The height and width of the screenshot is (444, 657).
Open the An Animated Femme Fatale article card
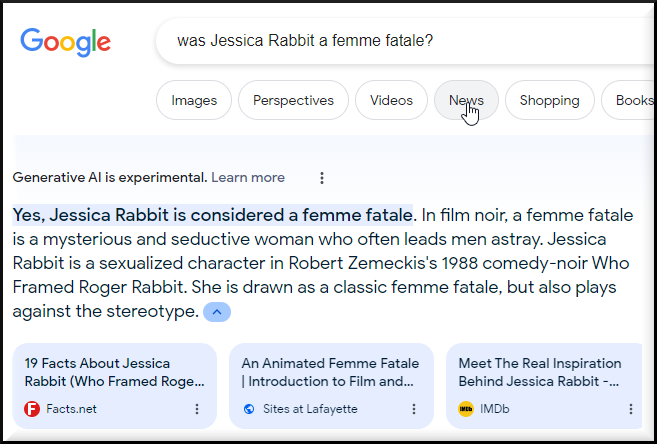330,372
